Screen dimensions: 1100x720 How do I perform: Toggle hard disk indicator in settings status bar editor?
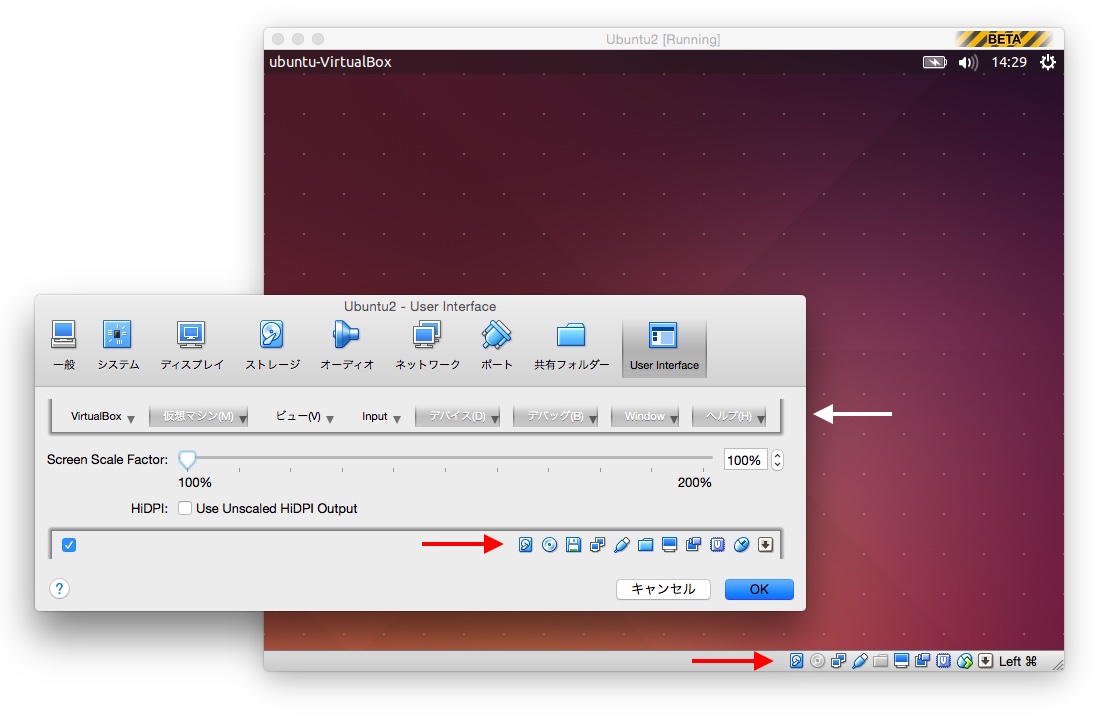tap(525, 545)
